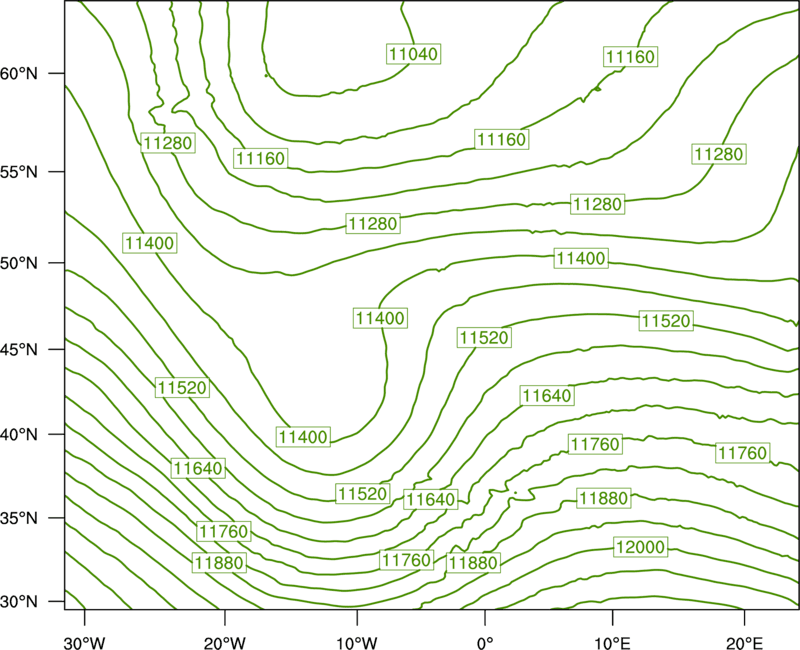Click the 10°E longitude axis label
The height and width of the screenshot is (650, 800).
612,642
